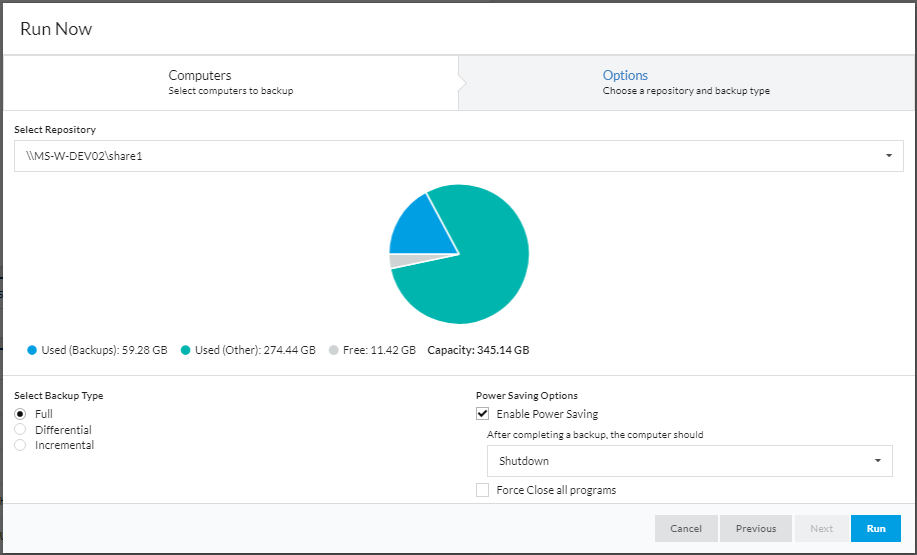This screenshot has height=555, width=917.
Task: Click the repository dropdown arrow
Action: (x=888, y=156)
